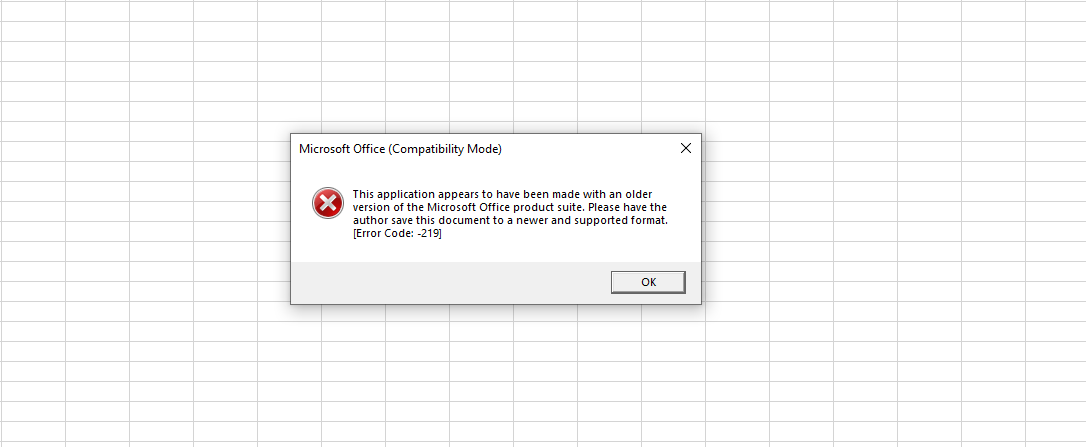
Task: Select the bottom-right spreadsheet cell
Action: [1055, 430]
